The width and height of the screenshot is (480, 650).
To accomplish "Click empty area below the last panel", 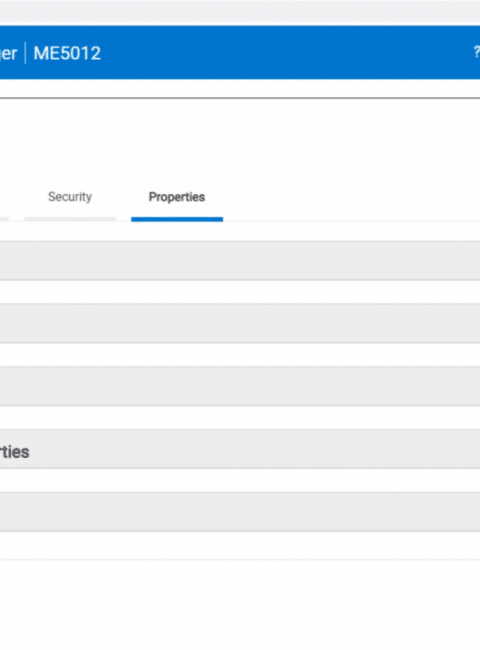I will (240, 605).
